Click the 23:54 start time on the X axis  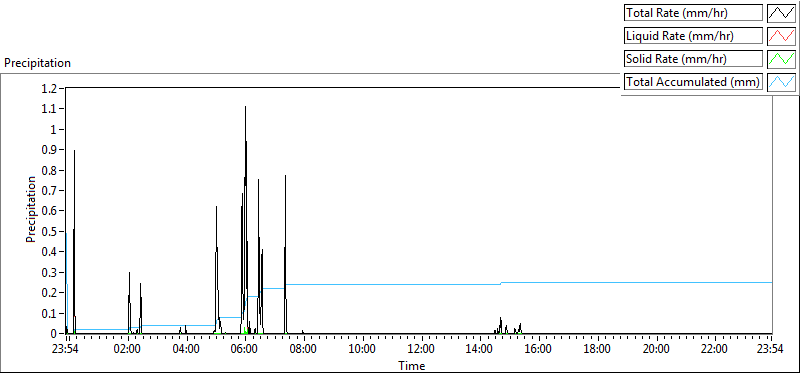[x=67, y=349]
